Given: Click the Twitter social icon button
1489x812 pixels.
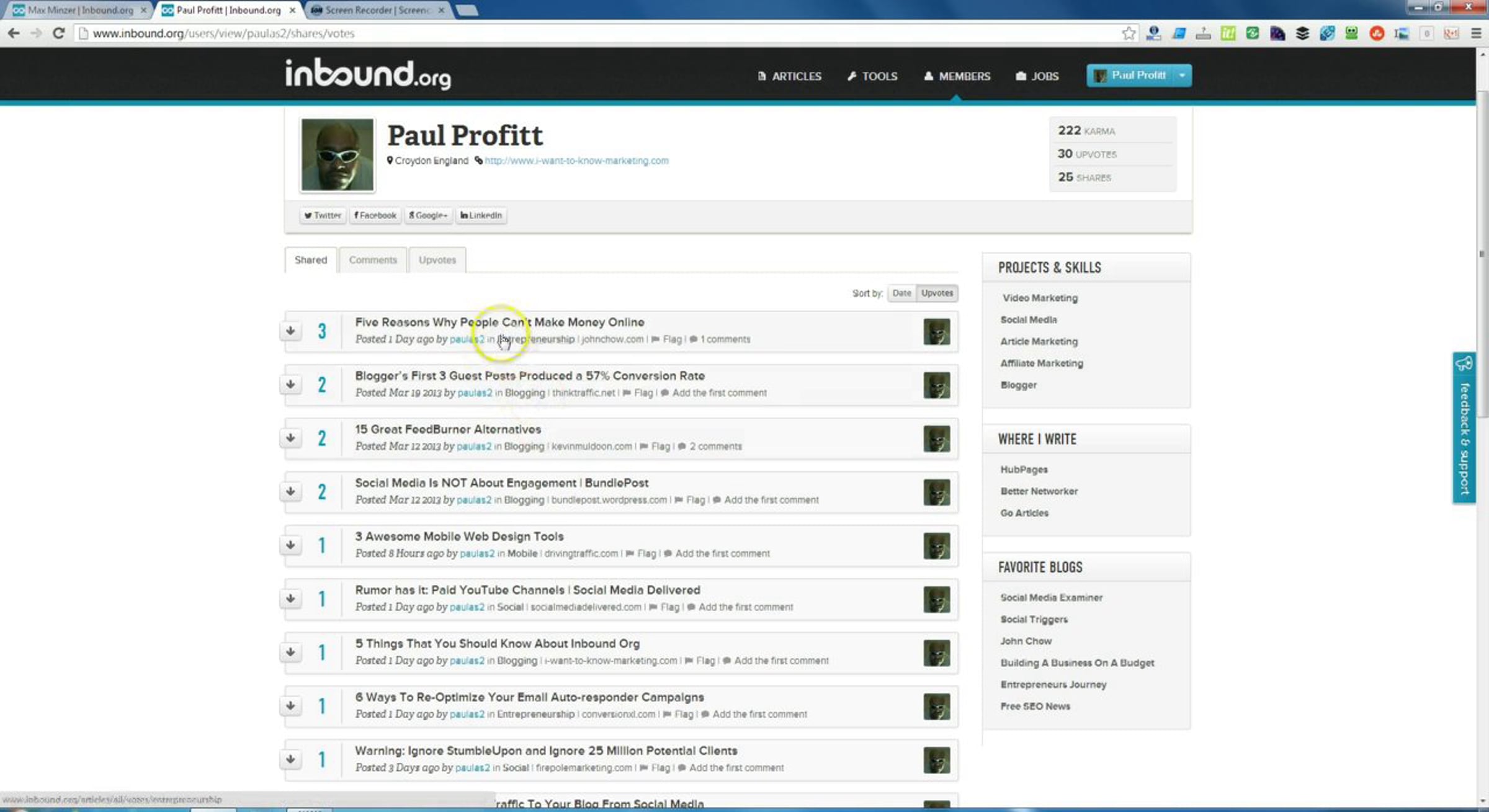Looking at the screenshot, I should pyautogui.click(x=322, y=215).
